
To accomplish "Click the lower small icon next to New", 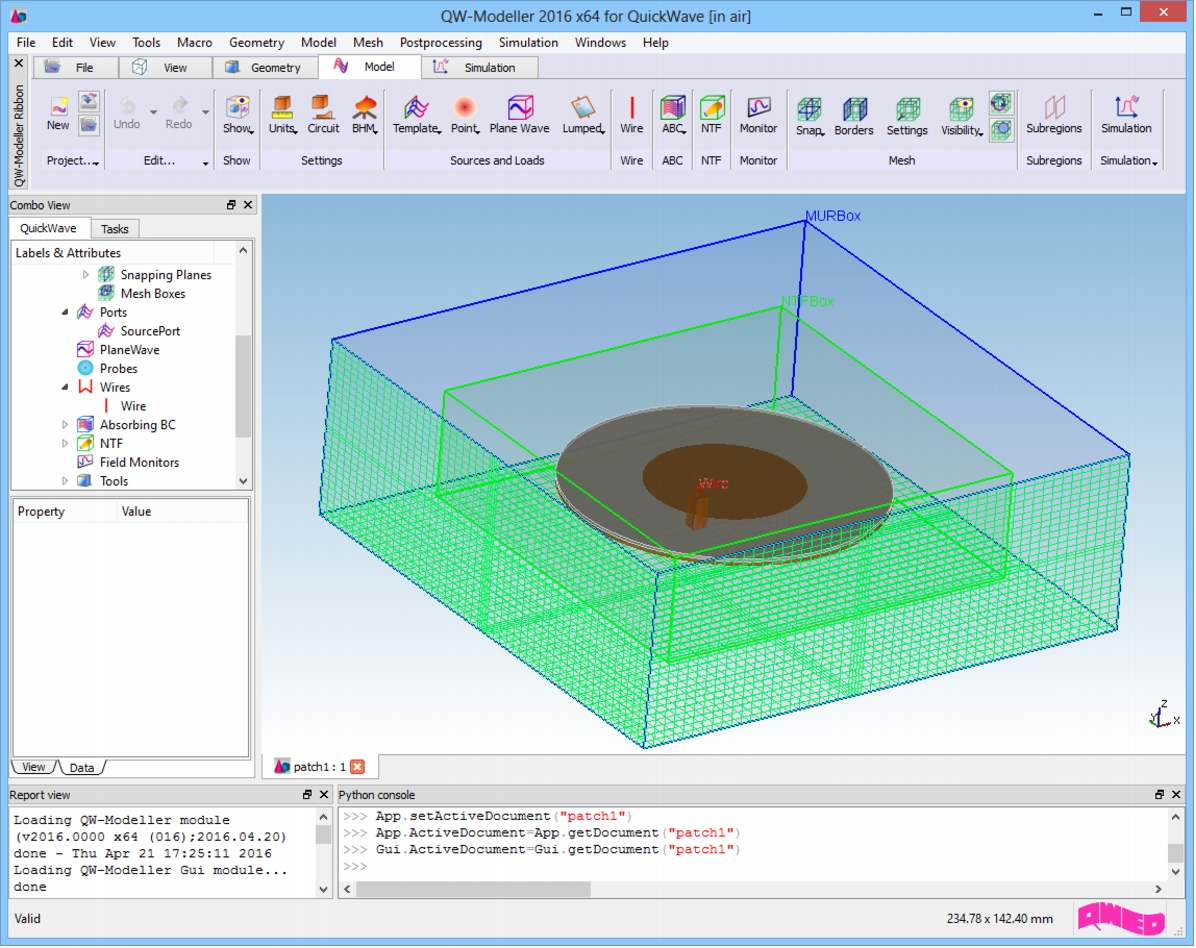I will point(88,125).
